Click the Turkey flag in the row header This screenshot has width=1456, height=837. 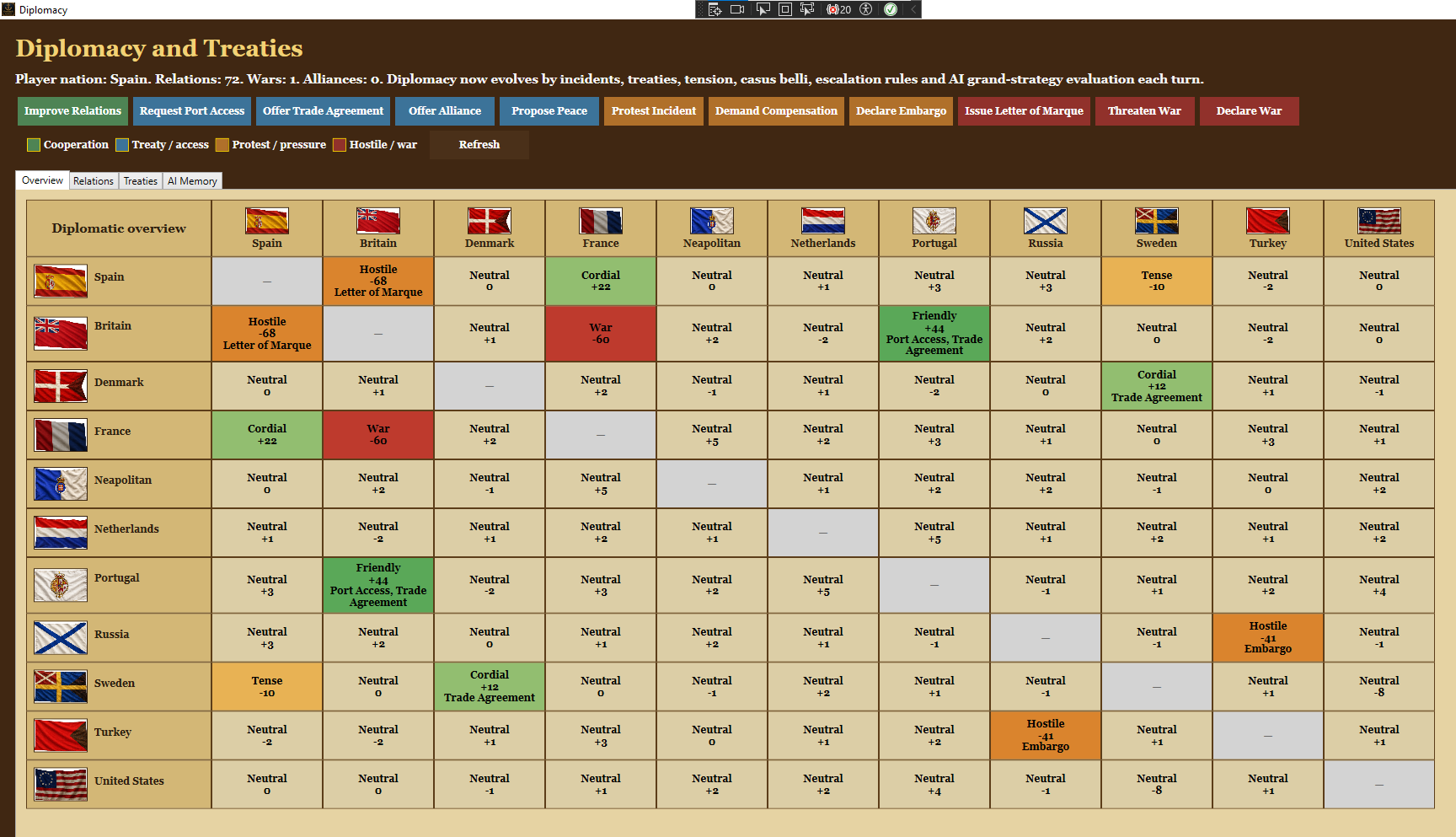pos(61,736)
